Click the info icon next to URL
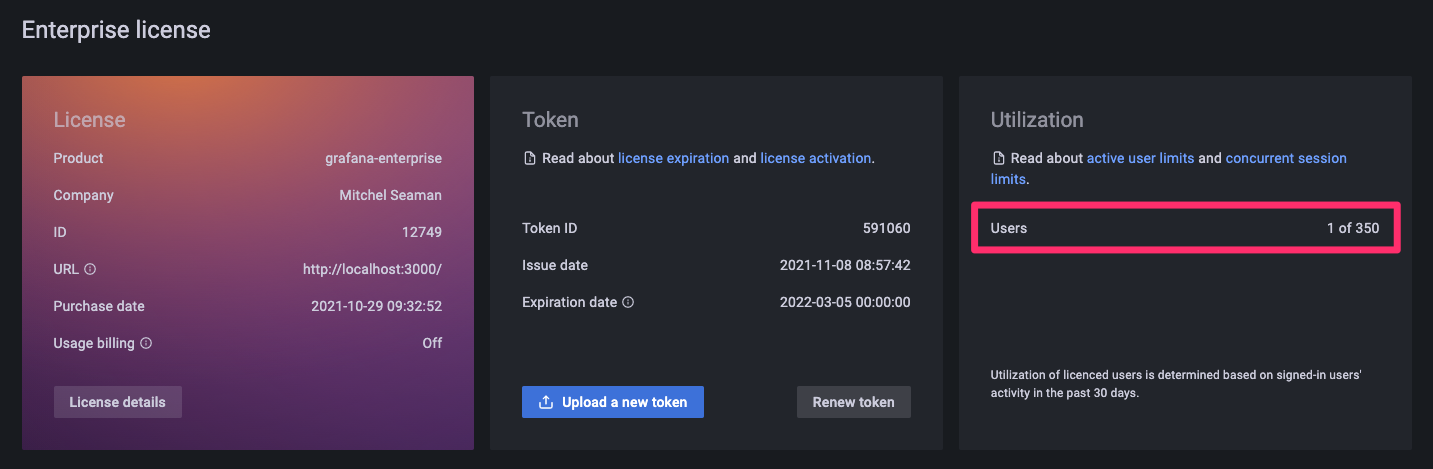This screenshot has width=1433, height=469. (90, 270)
